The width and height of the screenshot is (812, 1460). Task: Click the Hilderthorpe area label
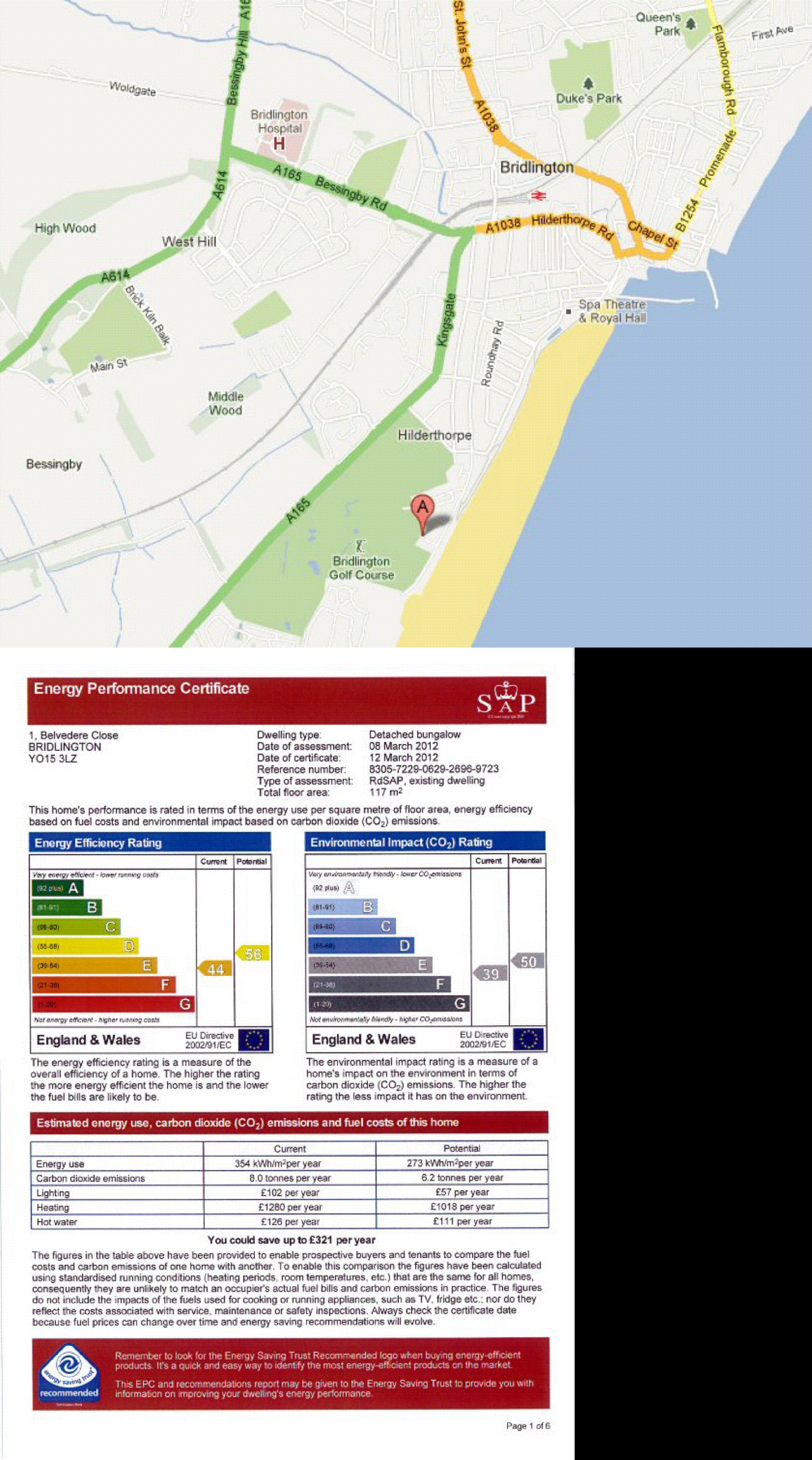[434, 435]
